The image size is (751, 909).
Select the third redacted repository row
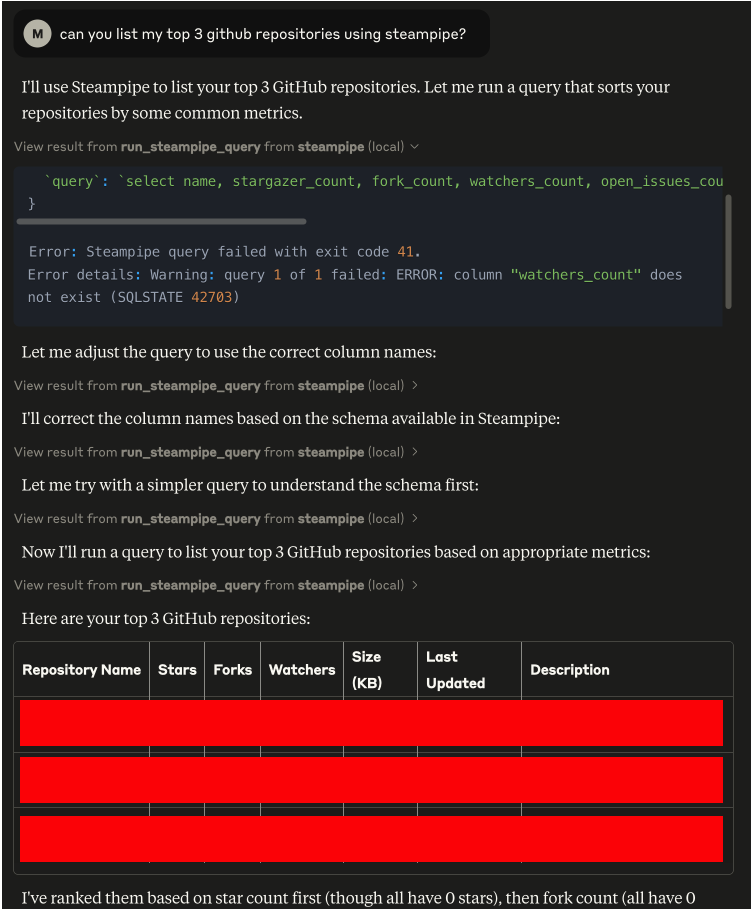pos(371,839)
